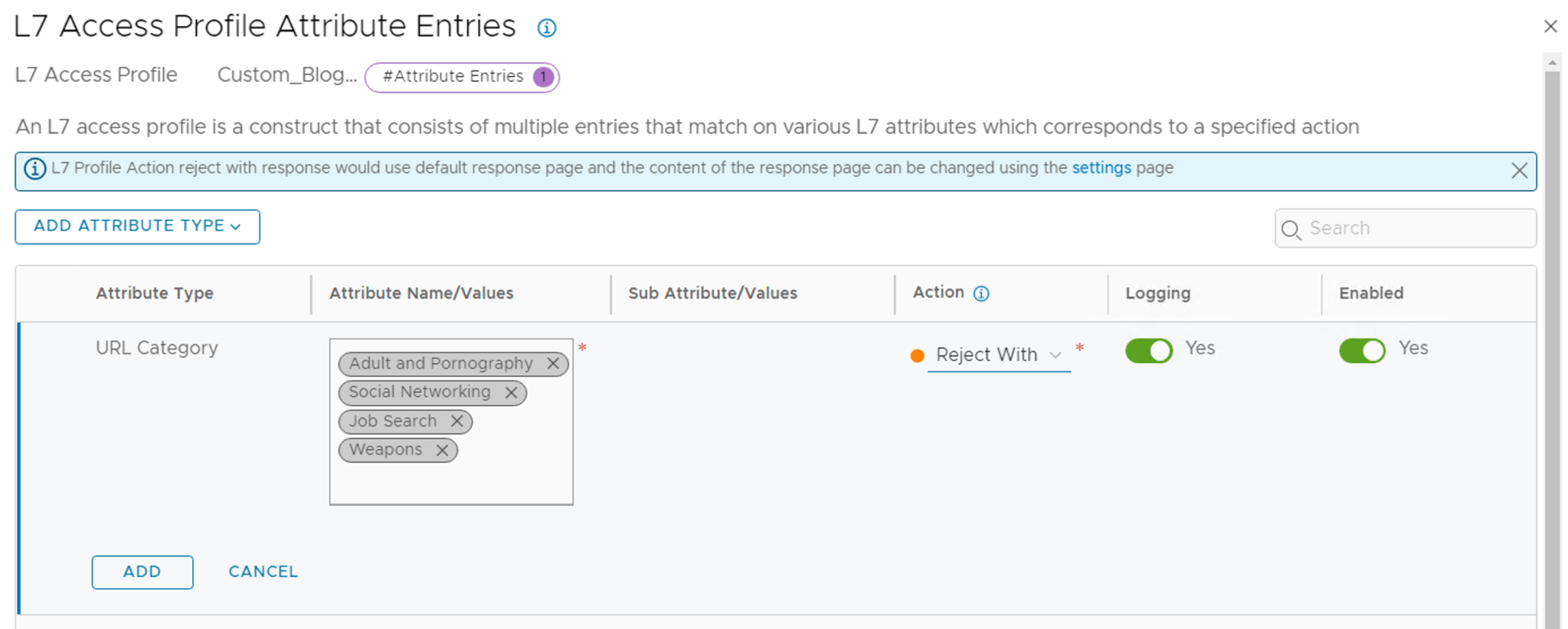Toggle Enabled switch off
This screenshot has height=629, width=1568.
1361,351
